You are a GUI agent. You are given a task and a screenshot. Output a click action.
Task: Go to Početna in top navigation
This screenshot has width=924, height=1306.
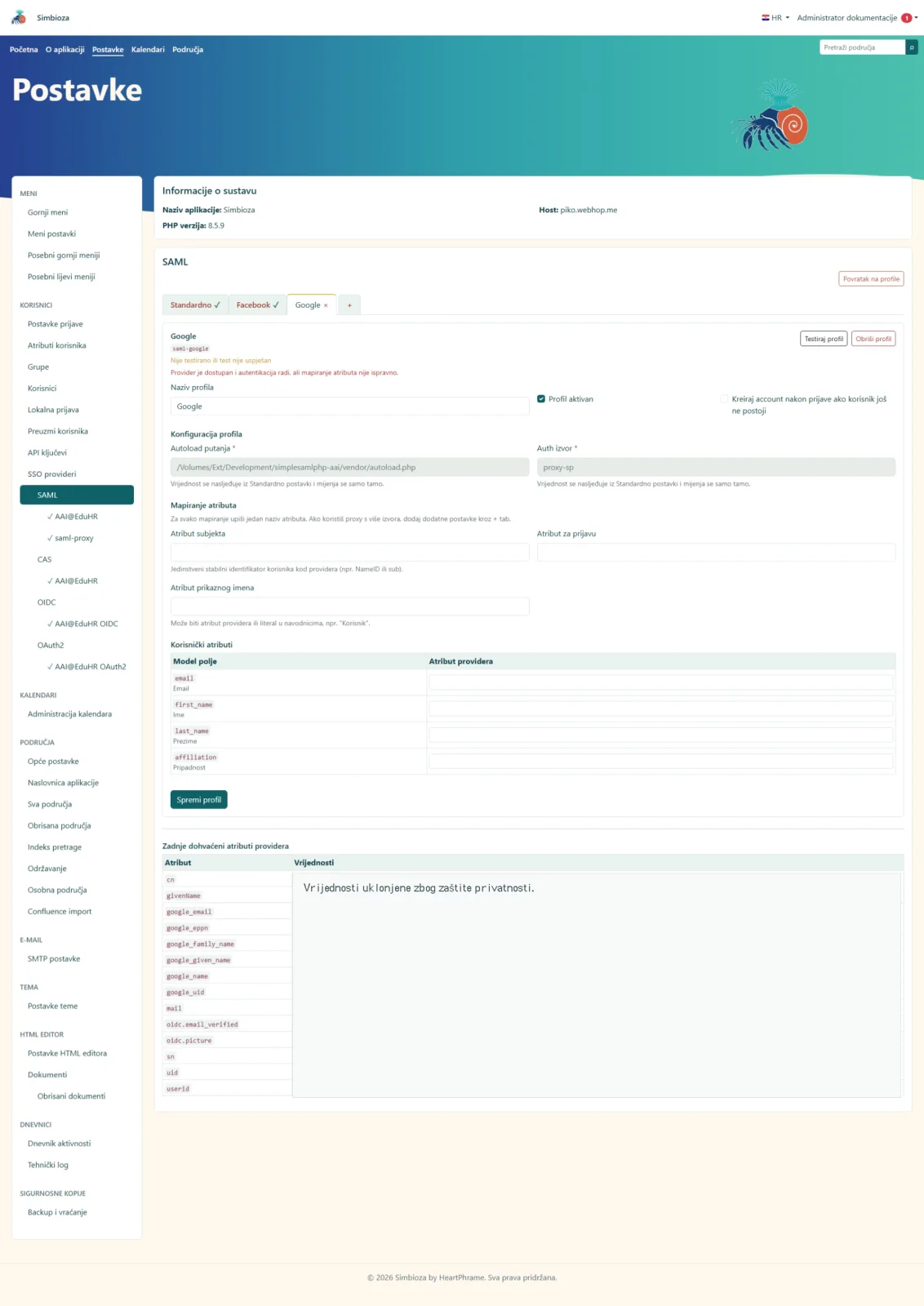coord(24,50)
